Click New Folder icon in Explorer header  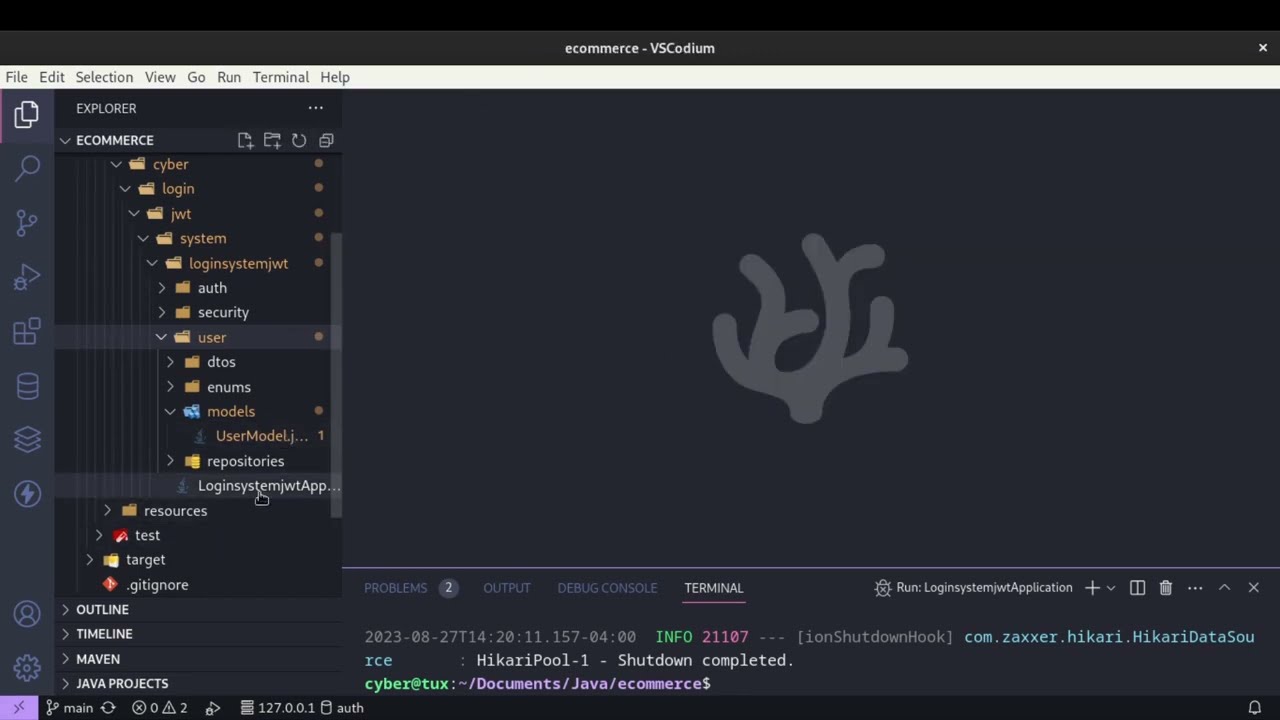(272, 140)
